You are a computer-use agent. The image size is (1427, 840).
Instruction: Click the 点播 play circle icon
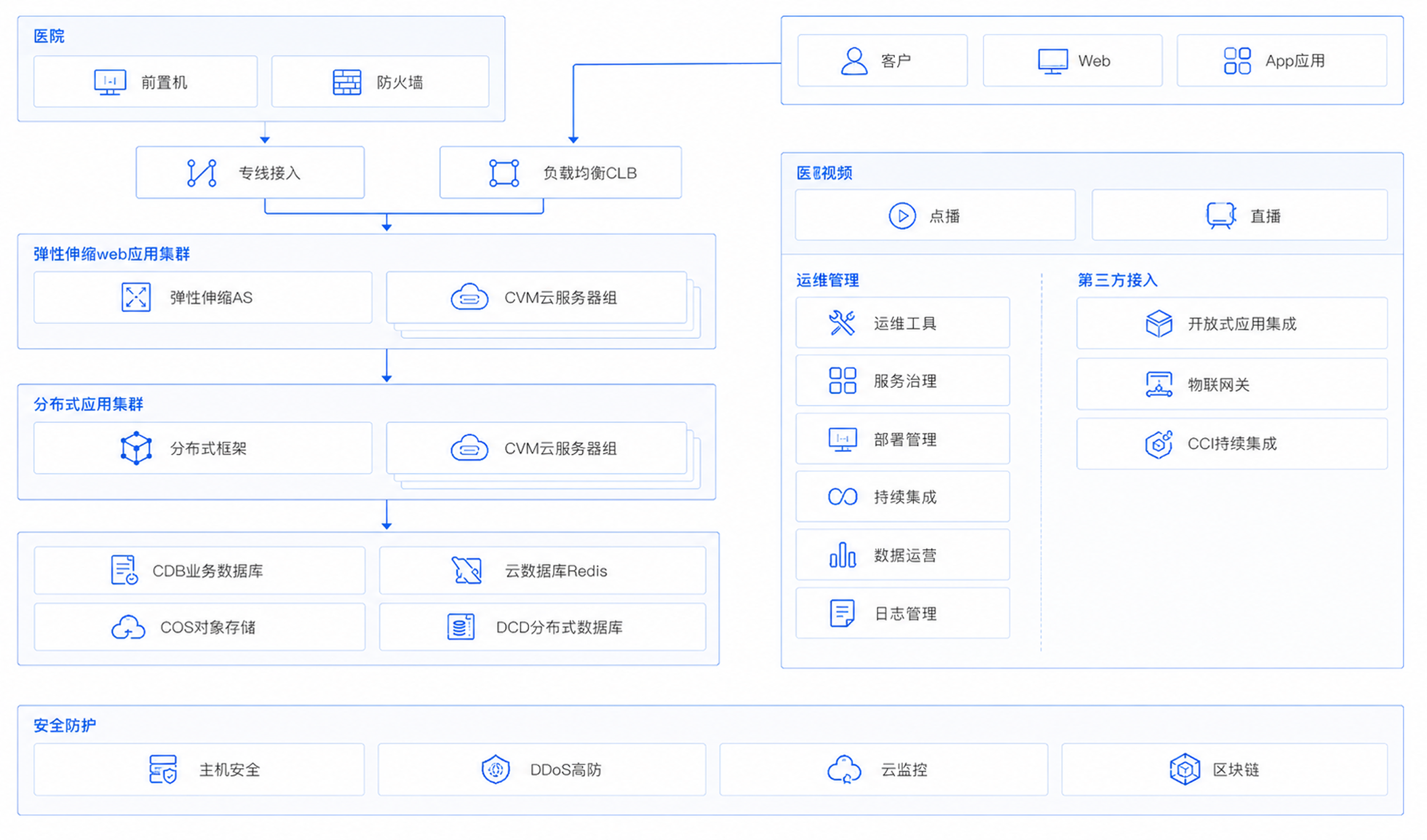click(902, 216)
